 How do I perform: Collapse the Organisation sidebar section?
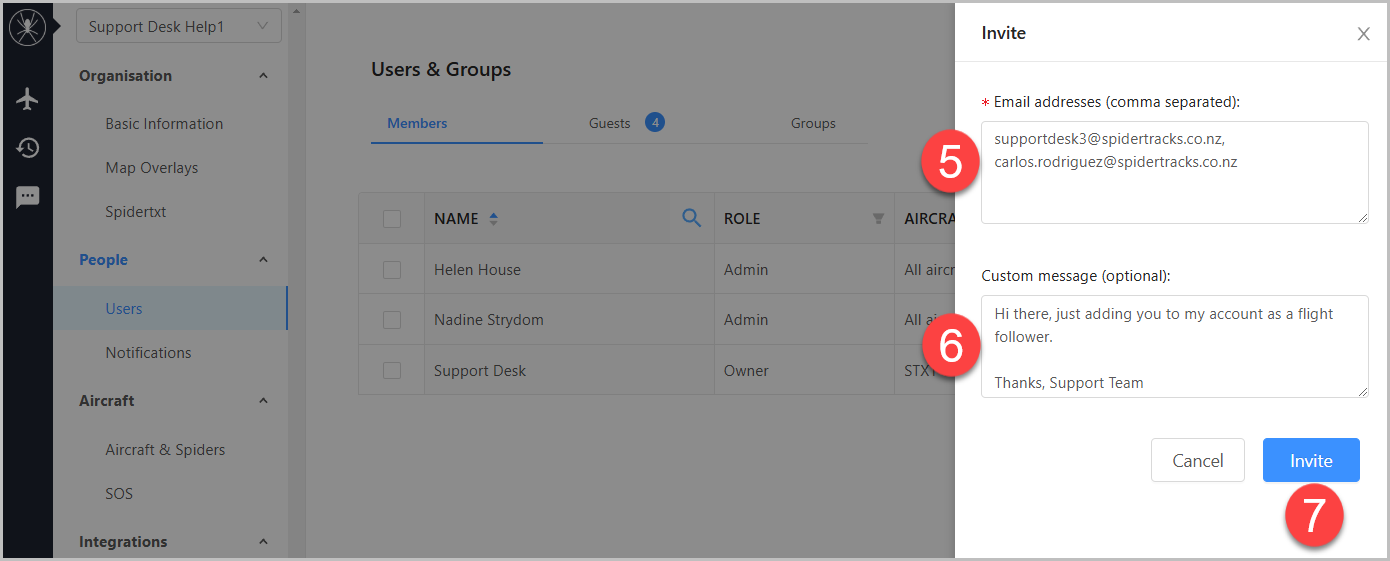(x=263, y=76)
